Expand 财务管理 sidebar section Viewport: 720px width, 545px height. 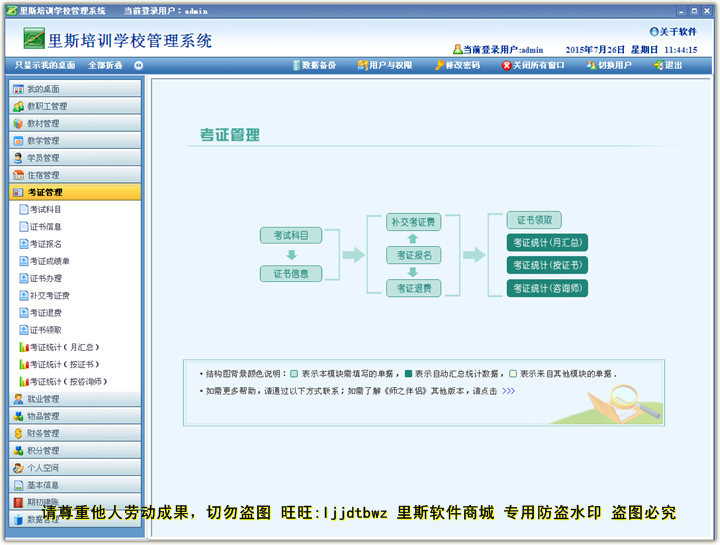click(75, 433)
